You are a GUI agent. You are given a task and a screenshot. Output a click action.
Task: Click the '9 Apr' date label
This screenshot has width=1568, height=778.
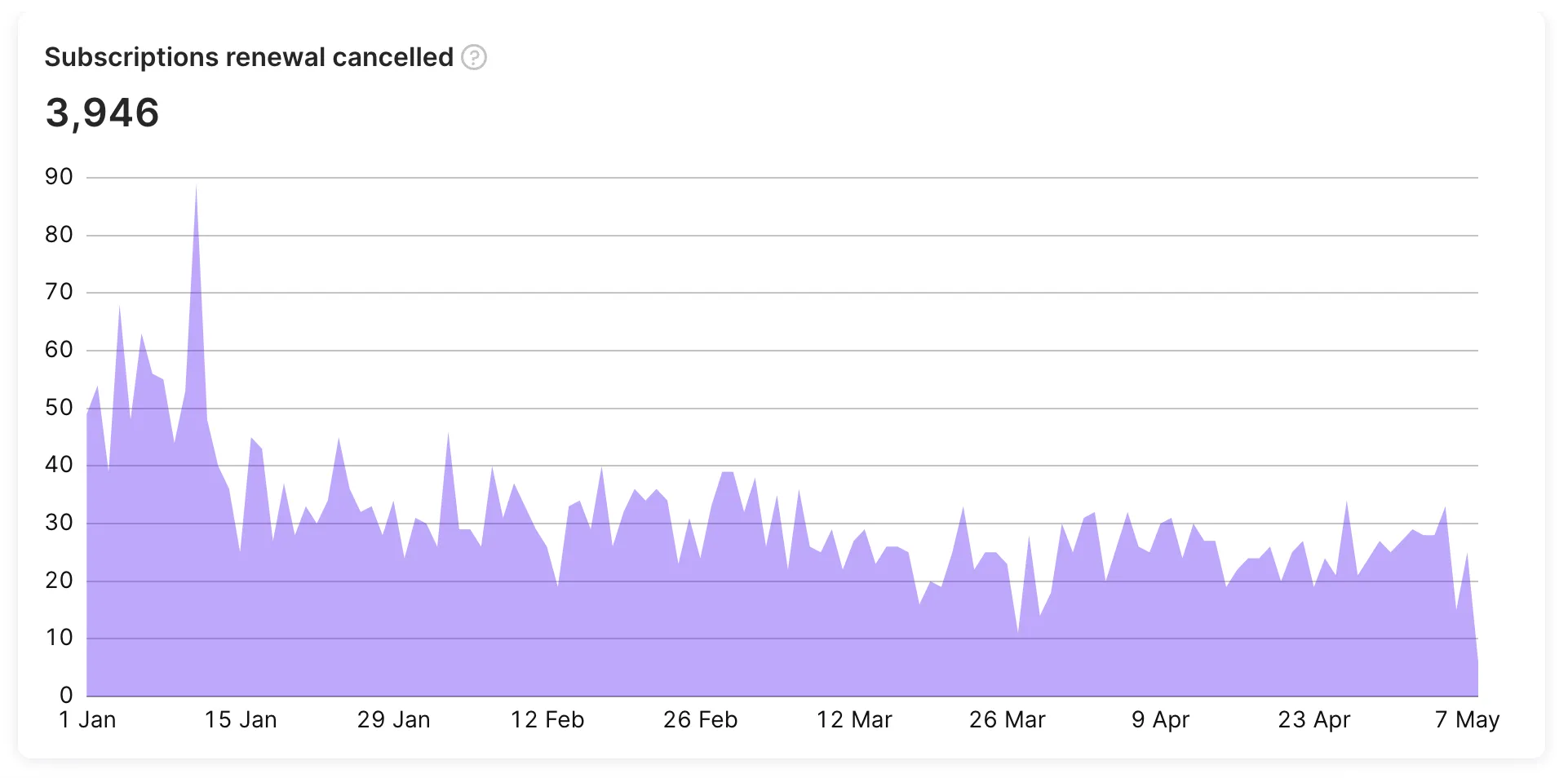pyautogui.click(x=1160, y=720)
